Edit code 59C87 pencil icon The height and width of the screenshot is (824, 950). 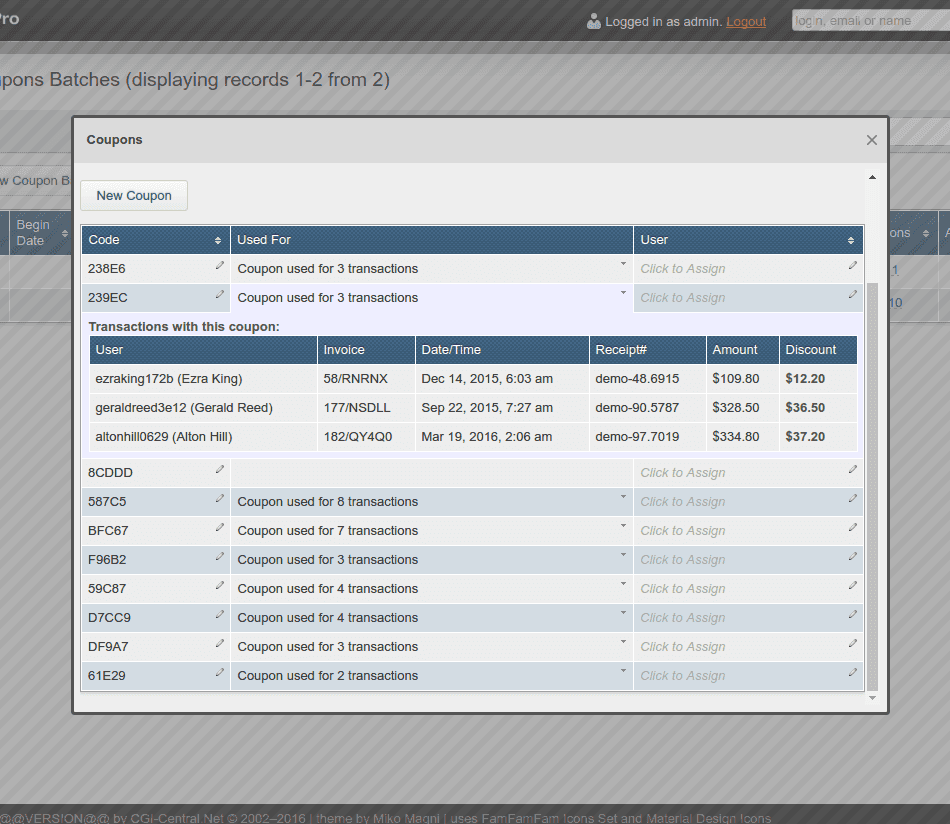[220, 586]
